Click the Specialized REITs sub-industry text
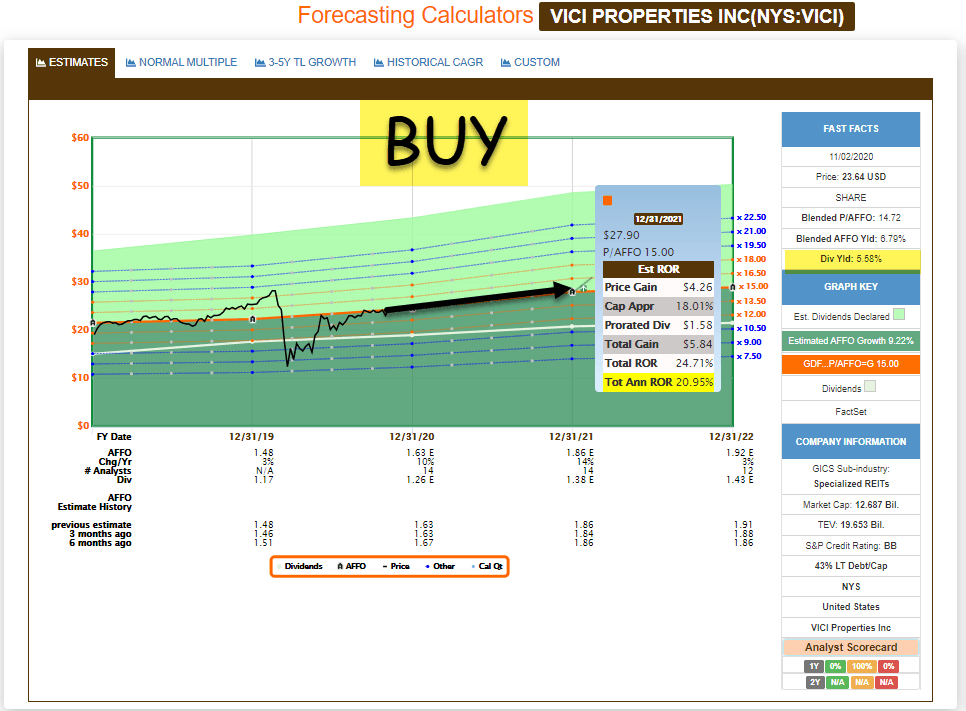This screenshot has width=966, height=711. click(x=851, y=484)
